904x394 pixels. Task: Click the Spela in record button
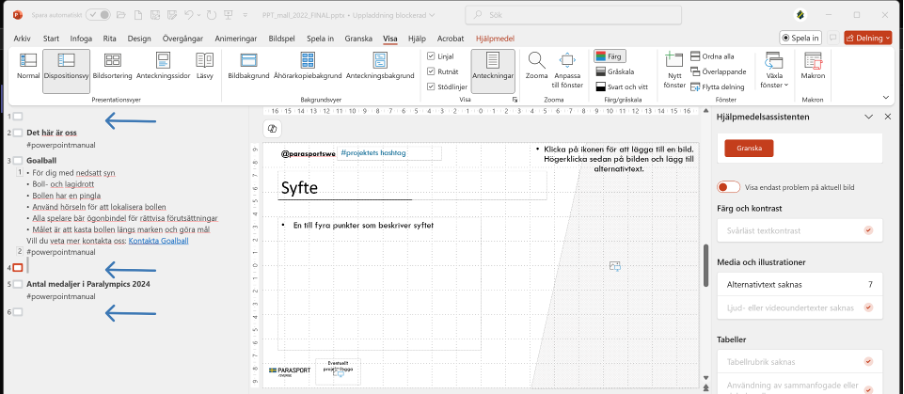800,38
